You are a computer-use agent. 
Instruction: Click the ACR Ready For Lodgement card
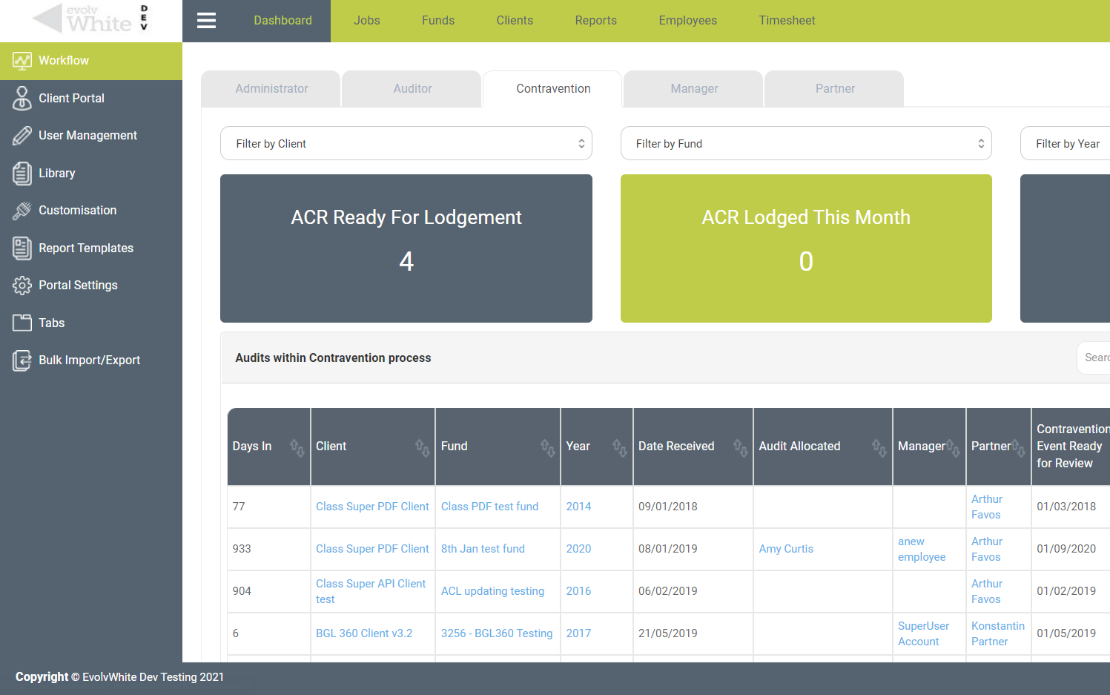[x=406, y=248]
